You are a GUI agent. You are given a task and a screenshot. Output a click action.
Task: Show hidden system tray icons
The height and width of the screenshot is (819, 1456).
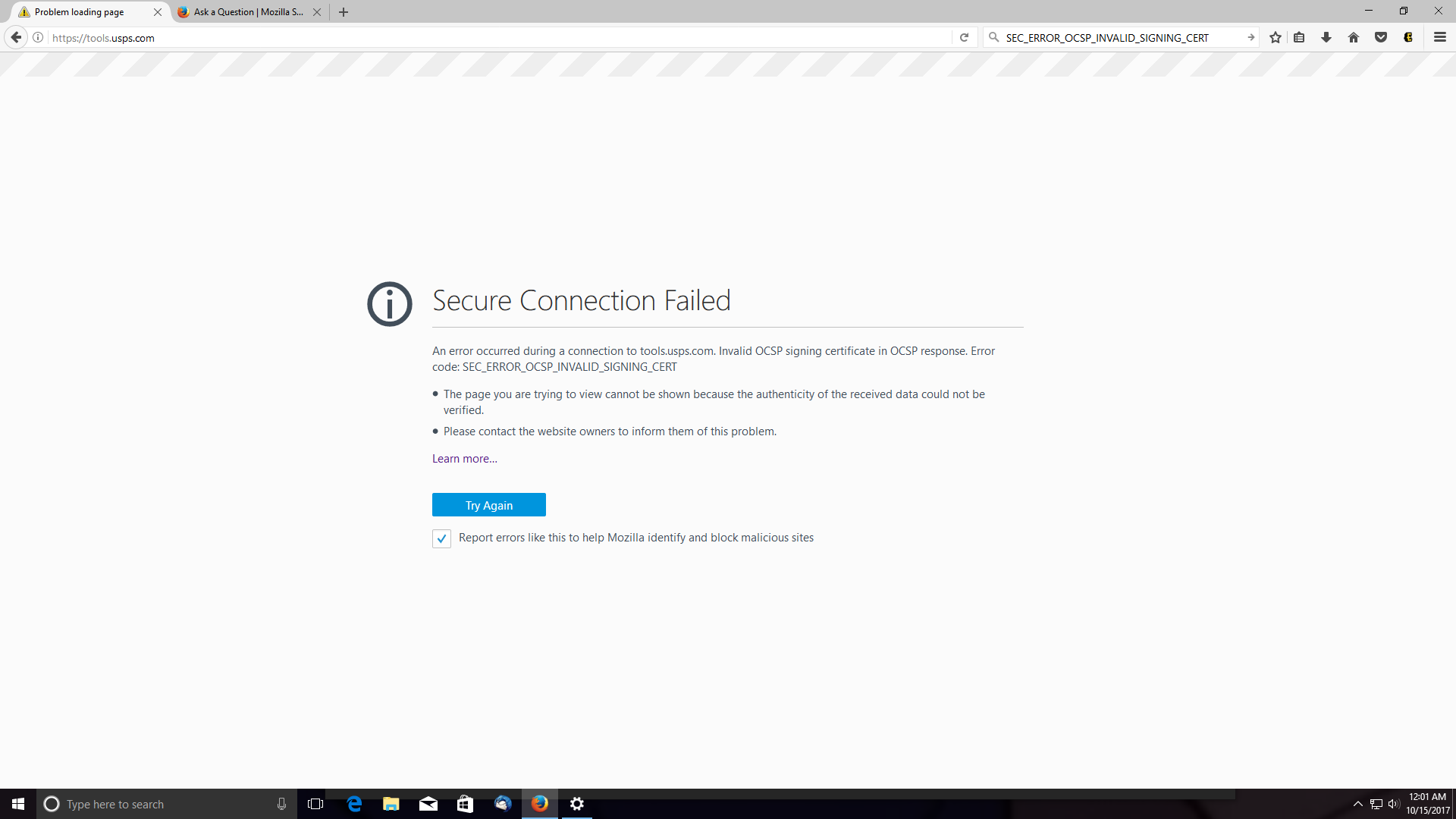1358,804
